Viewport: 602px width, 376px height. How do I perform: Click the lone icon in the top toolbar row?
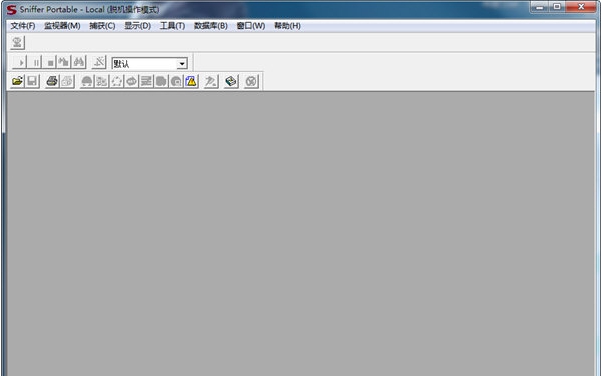coord(17,43)
